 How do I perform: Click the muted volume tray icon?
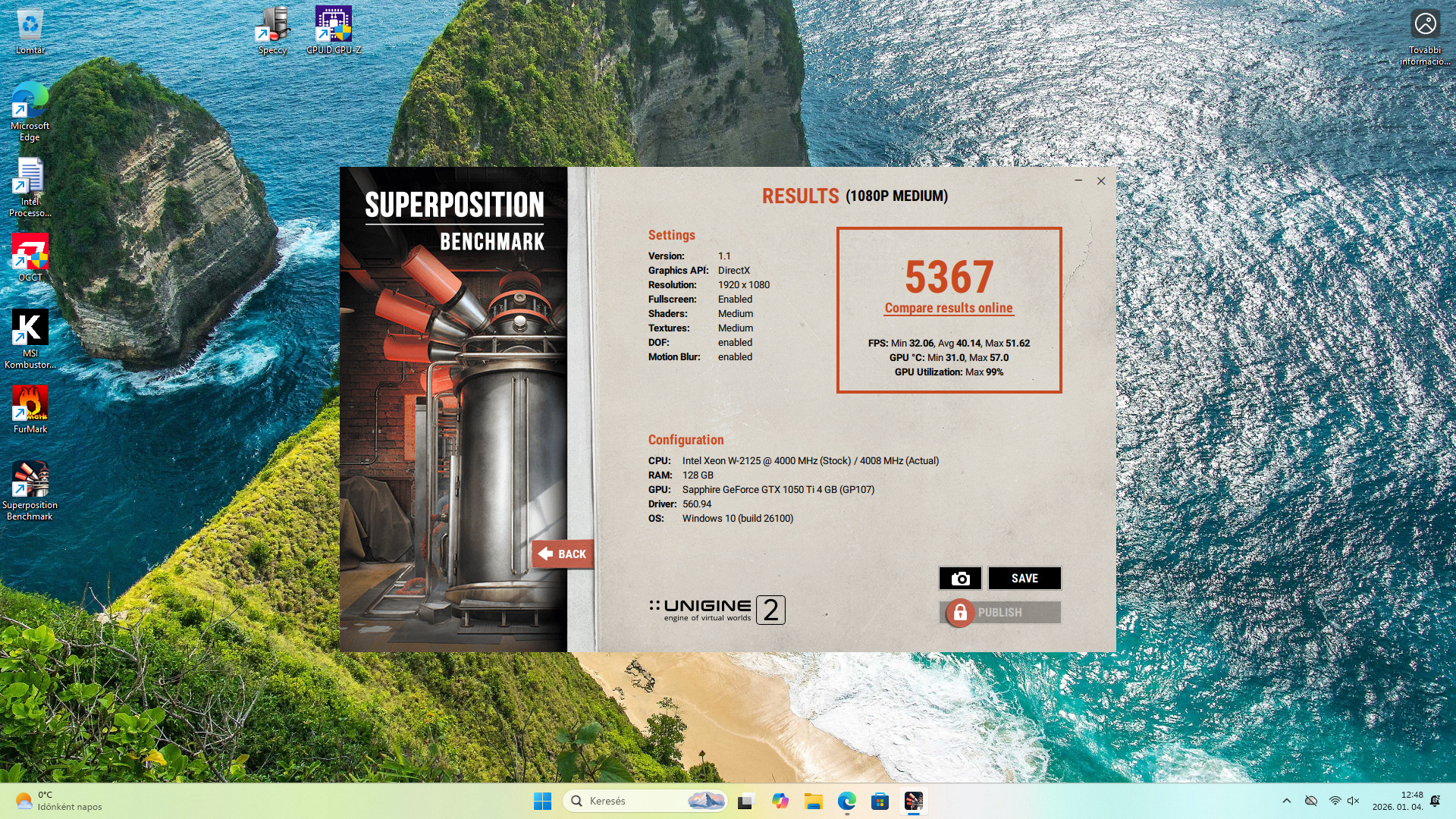pos(1353,801)
